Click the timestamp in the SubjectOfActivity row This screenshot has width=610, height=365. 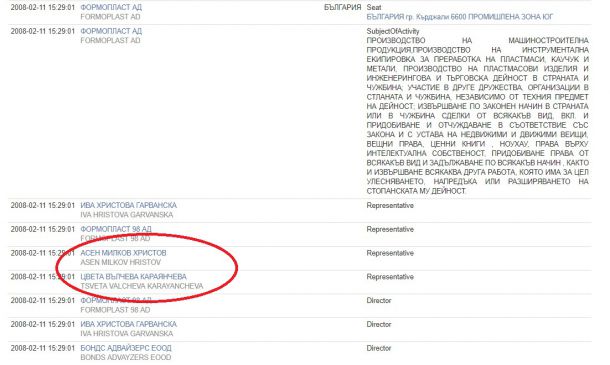click(42, 31)
